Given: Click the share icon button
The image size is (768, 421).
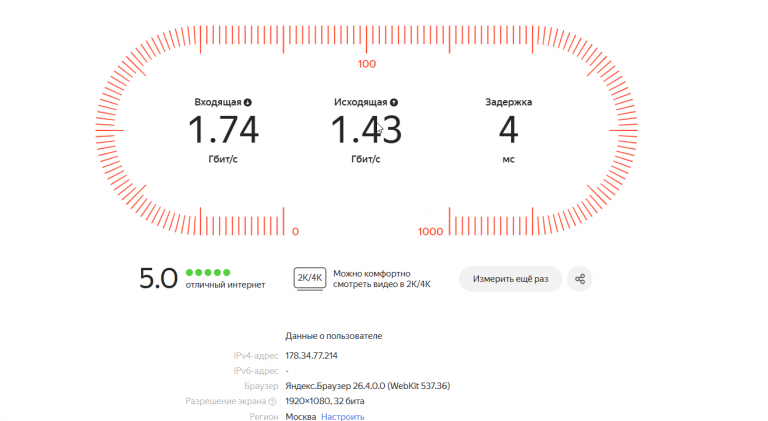Looking at the screenshot, I should click(x=579, y=279).
